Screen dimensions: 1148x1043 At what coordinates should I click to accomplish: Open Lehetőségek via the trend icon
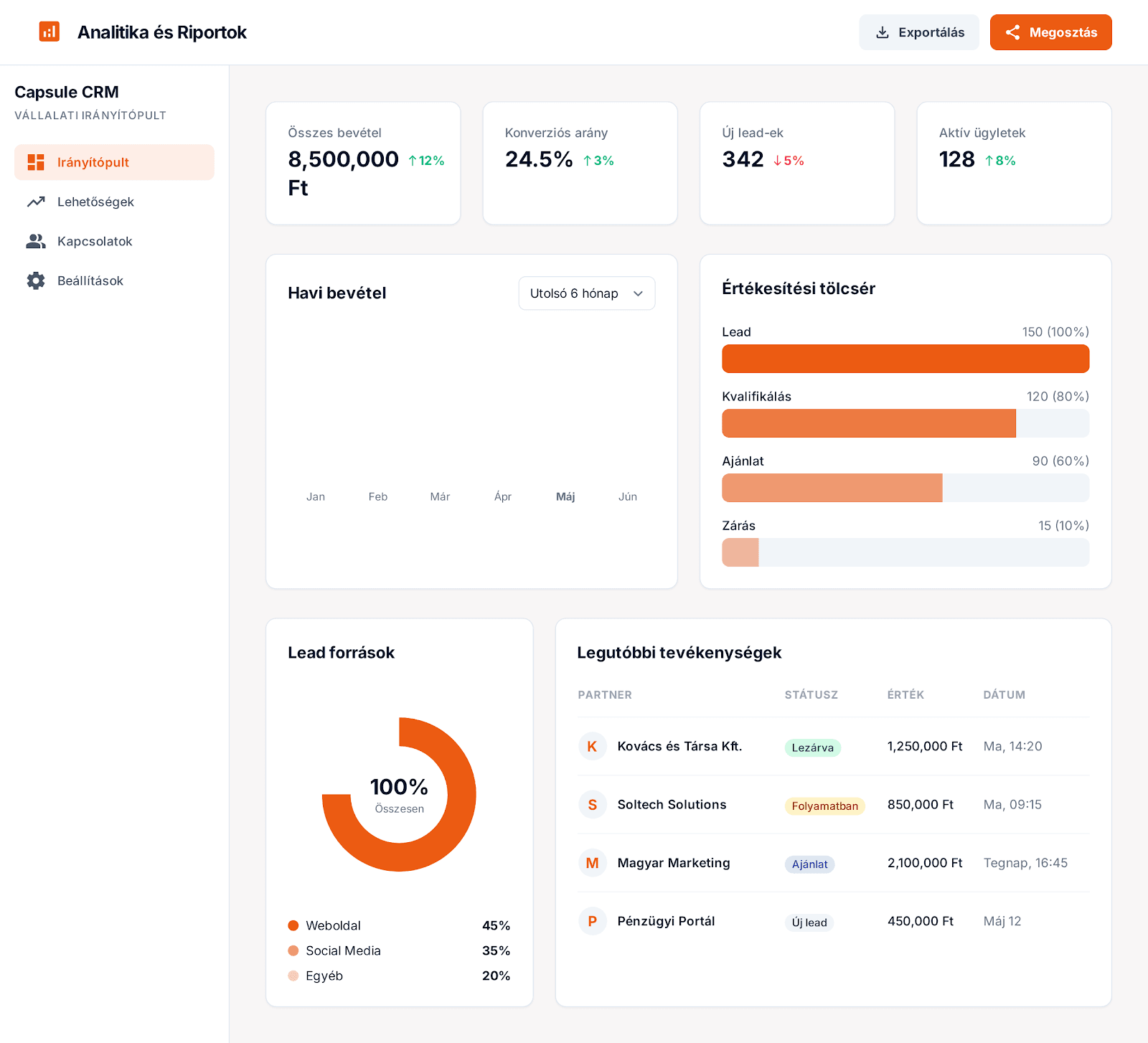(x=35, y=202)
